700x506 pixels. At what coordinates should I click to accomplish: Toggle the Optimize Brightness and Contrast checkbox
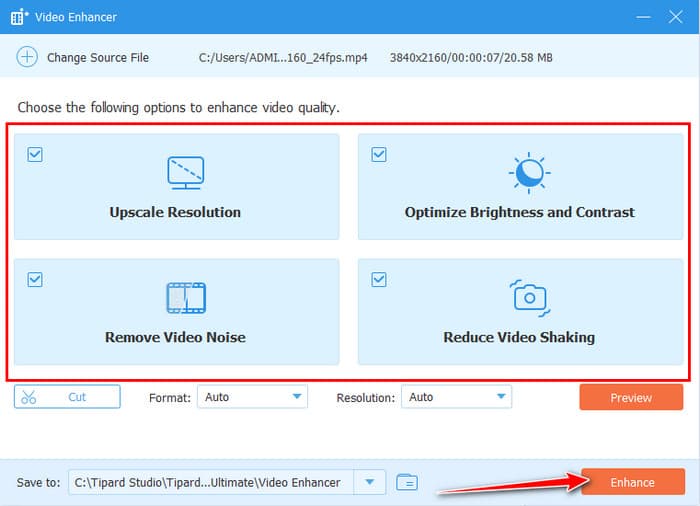coord(379,155)
